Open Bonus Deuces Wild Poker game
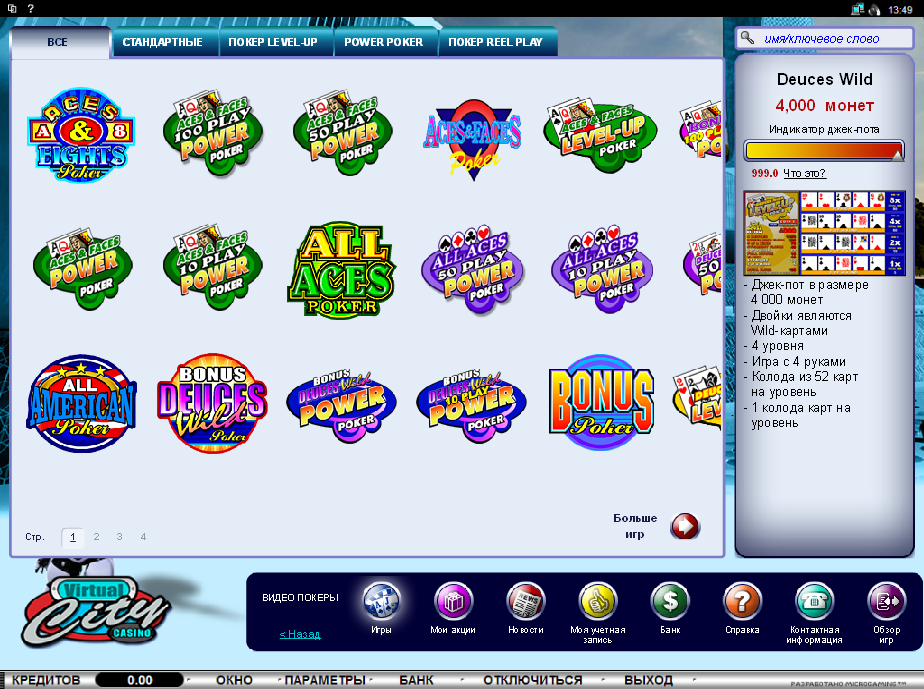The height and width of the screenshot is (689, 924). [x=212, y=404]
